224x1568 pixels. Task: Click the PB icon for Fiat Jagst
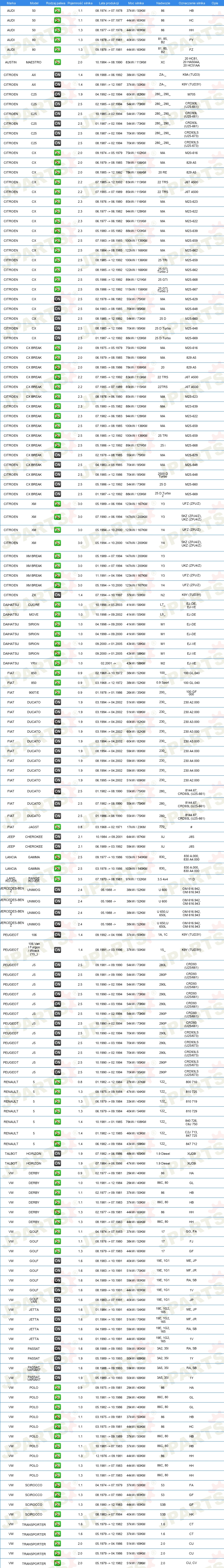[57, 827]
